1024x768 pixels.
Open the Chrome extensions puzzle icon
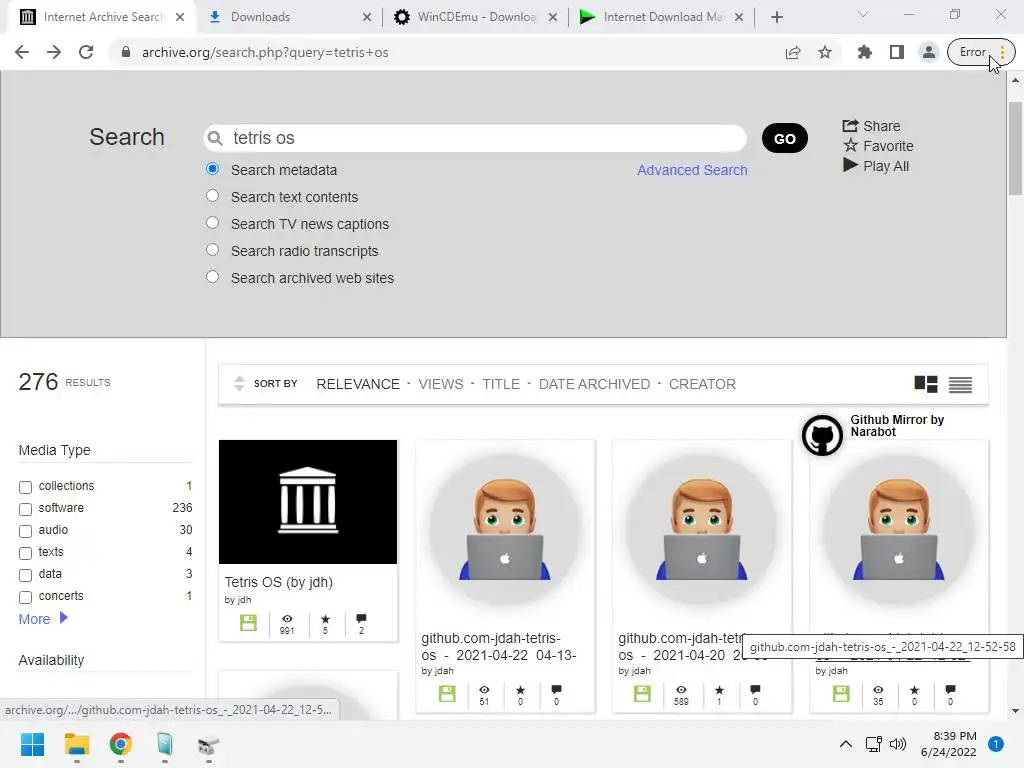point(865,52)
